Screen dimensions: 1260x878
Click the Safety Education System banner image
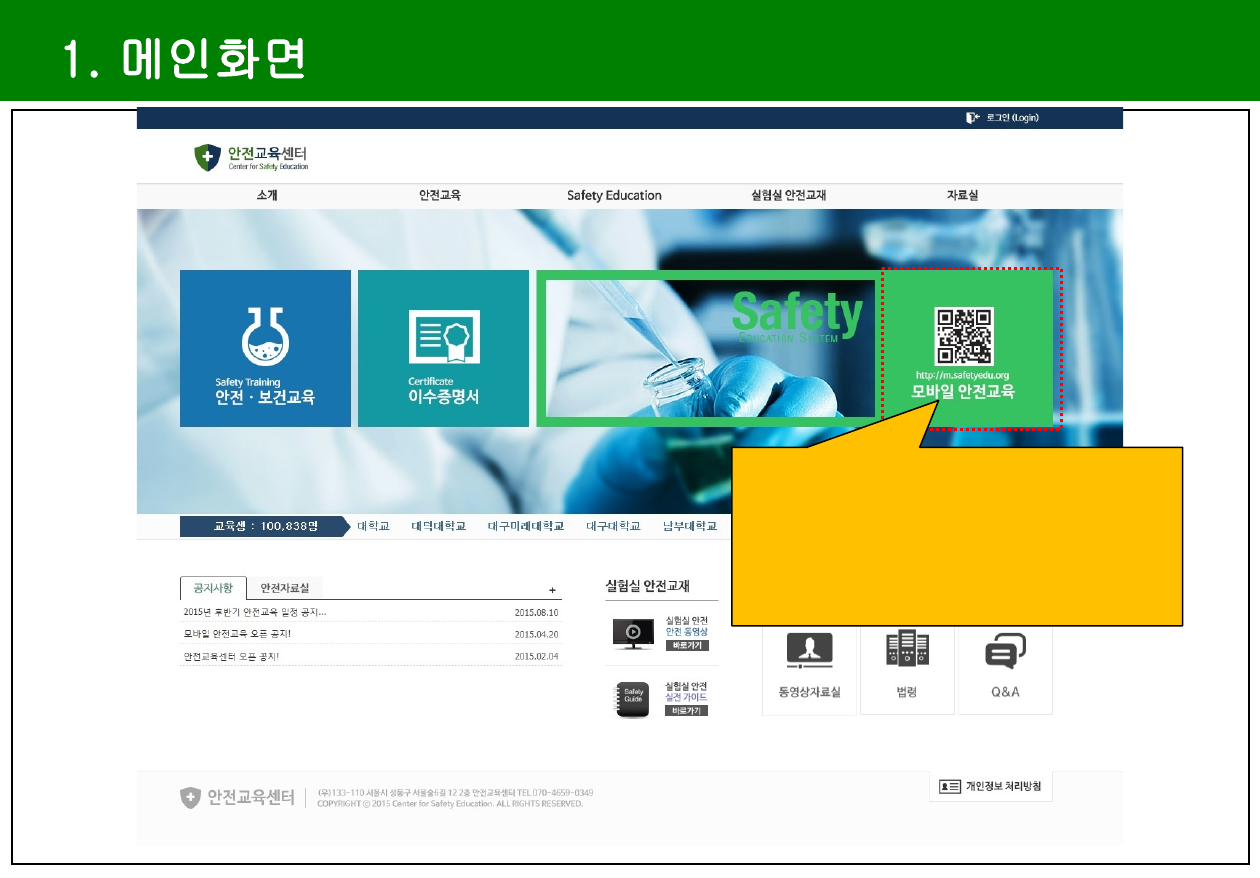tap(707, 348)
